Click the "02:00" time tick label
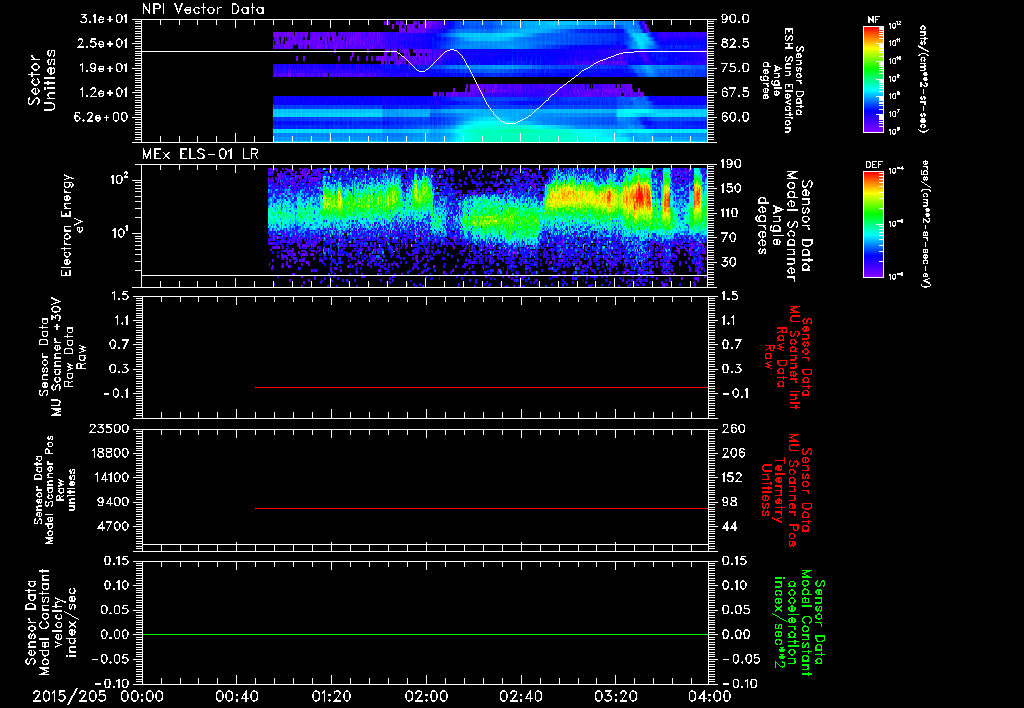 click(425, 696)
